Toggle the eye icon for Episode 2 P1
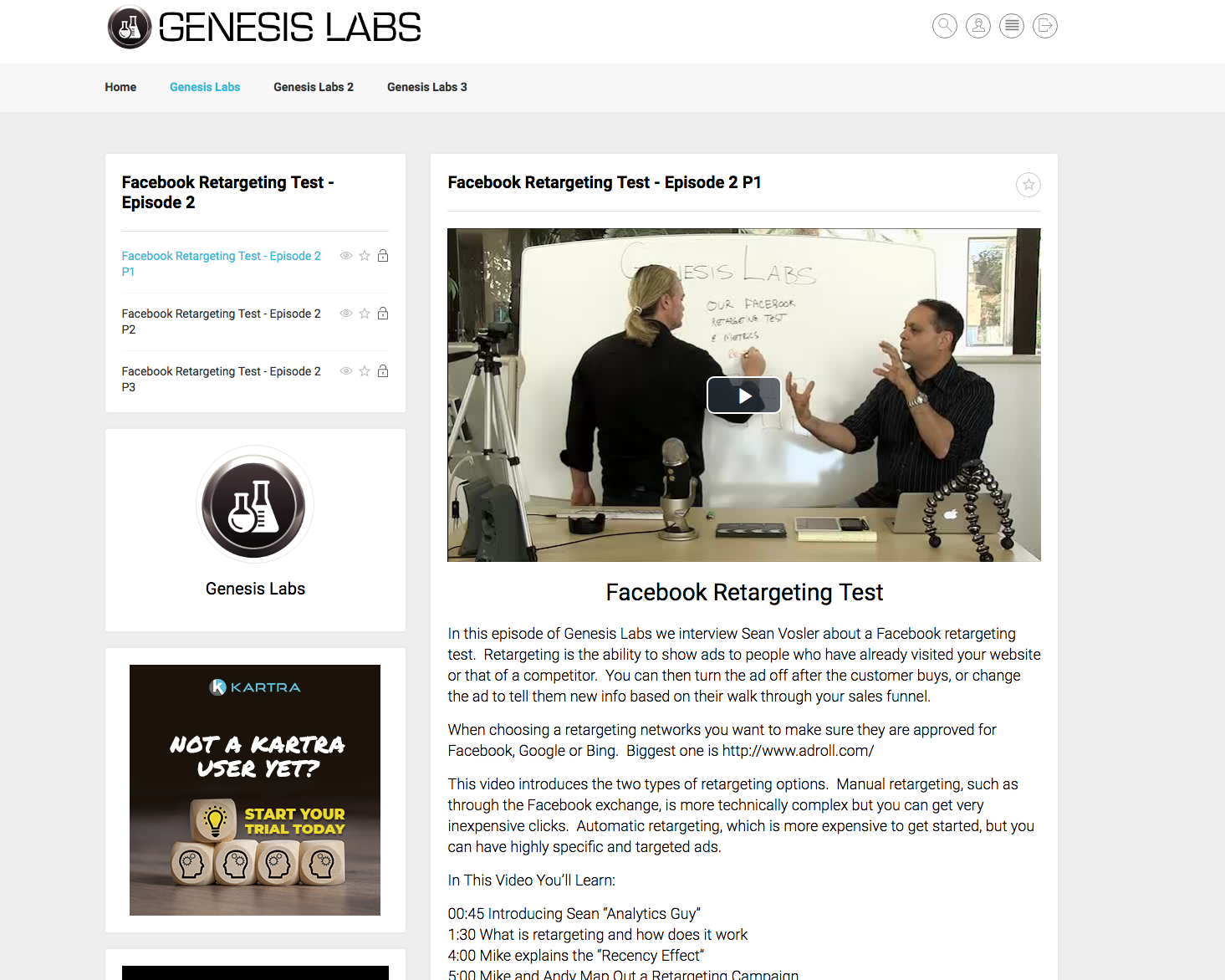Image resolution: width=1225 pixels, height=980 pixels. [346, 256]
